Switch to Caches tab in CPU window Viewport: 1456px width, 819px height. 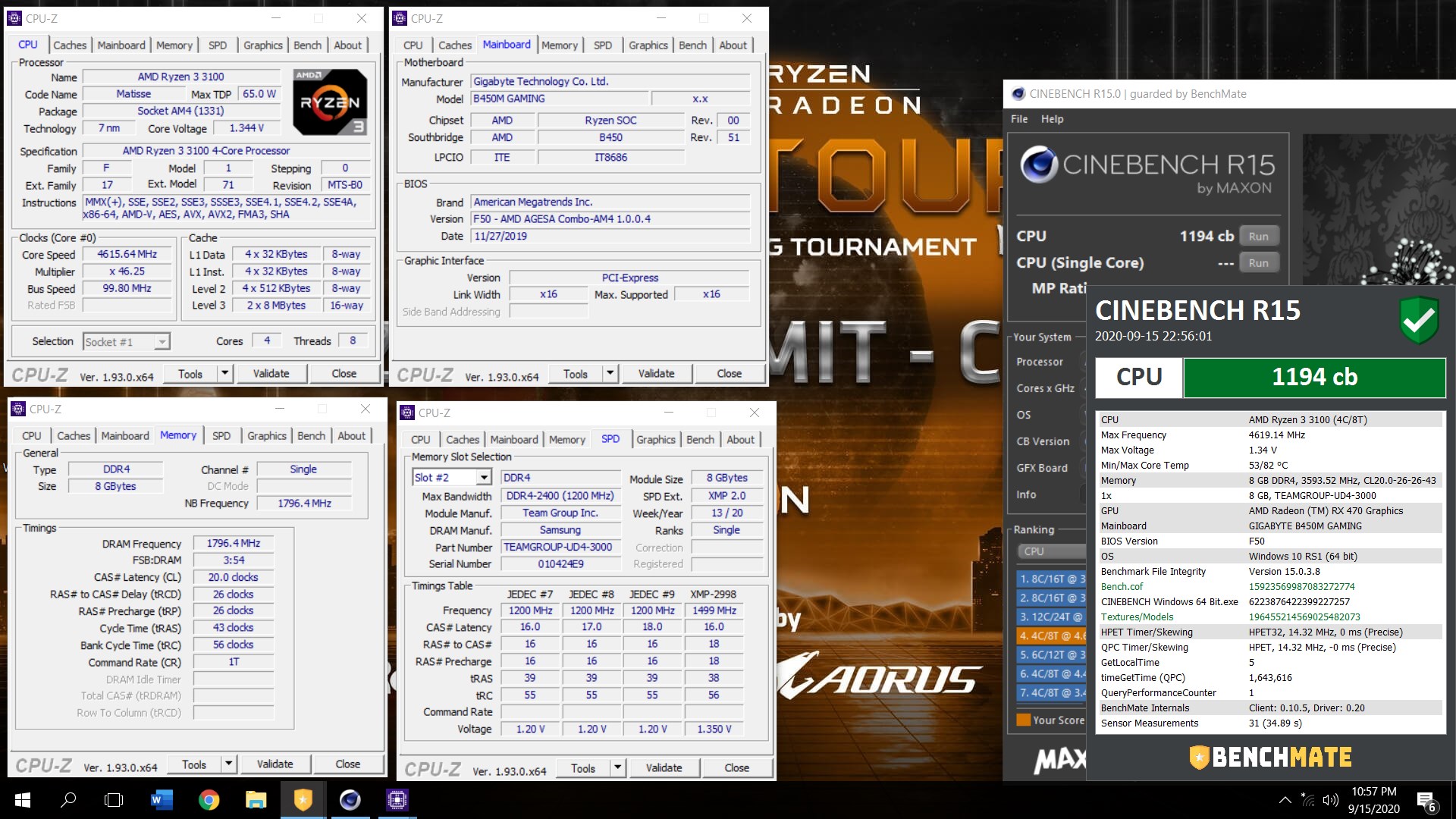tap(70, 45)
